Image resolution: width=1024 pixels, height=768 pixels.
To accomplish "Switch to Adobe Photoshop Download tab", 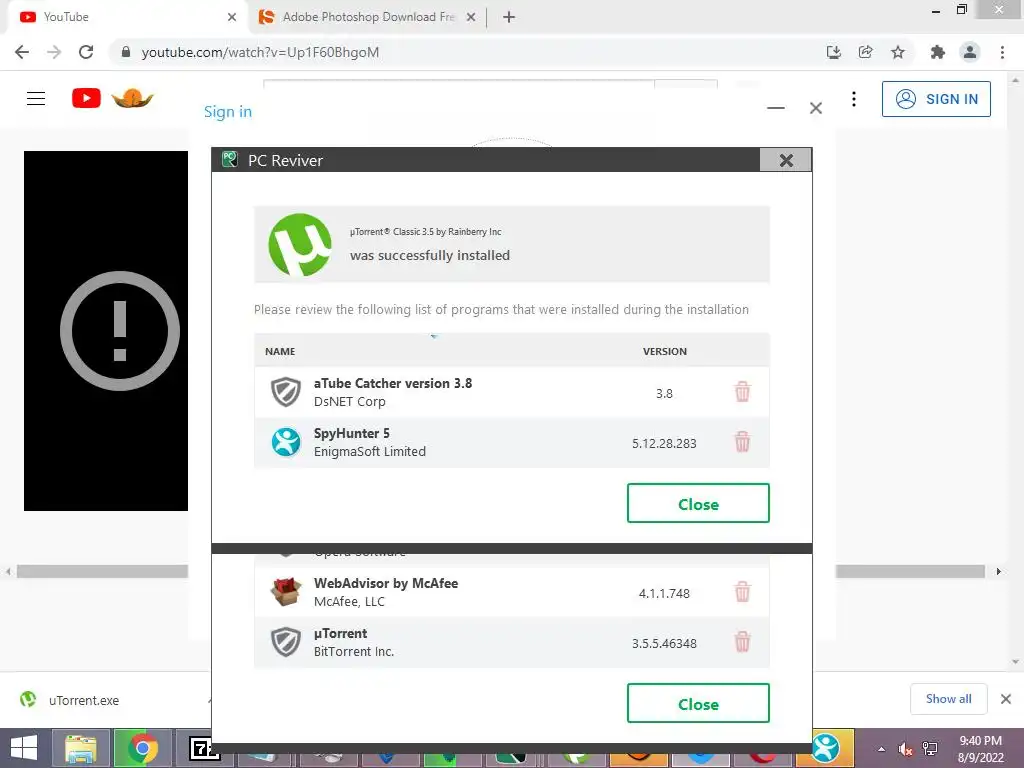I will pyautogui.click(x=368, y=17).
